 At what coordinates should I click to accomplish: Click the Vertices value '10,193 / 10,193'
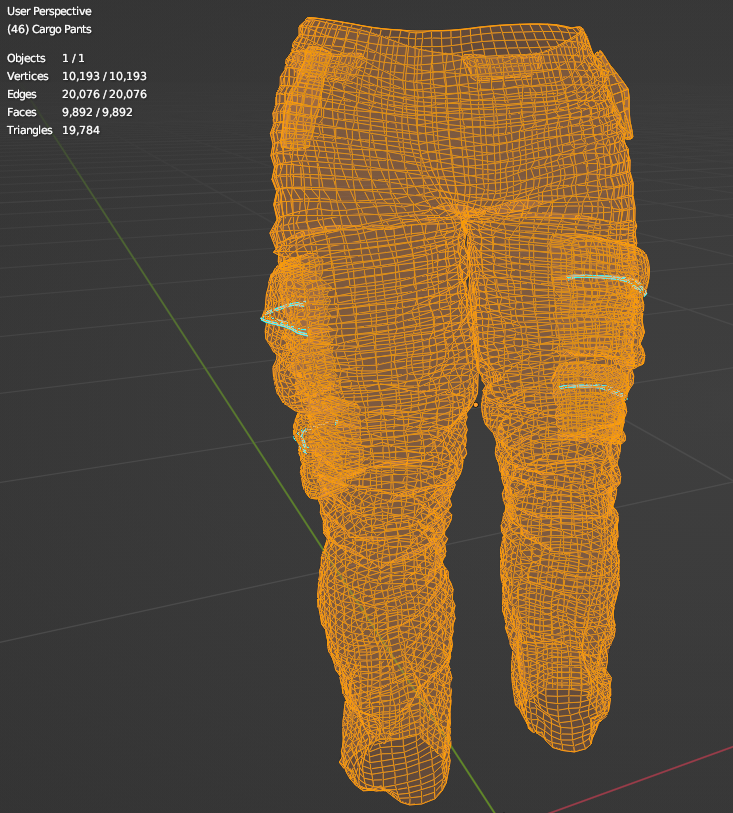[x=104, y=76]
